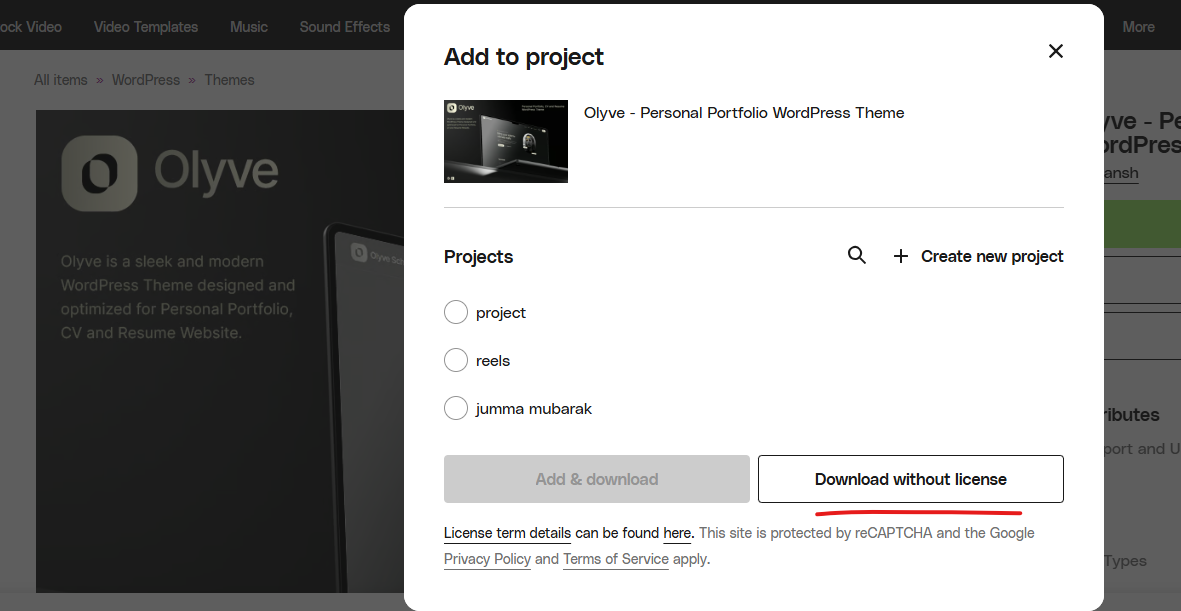Open the Video Templates menu
Screen dimensions: 1181x611
pos(146,27)
